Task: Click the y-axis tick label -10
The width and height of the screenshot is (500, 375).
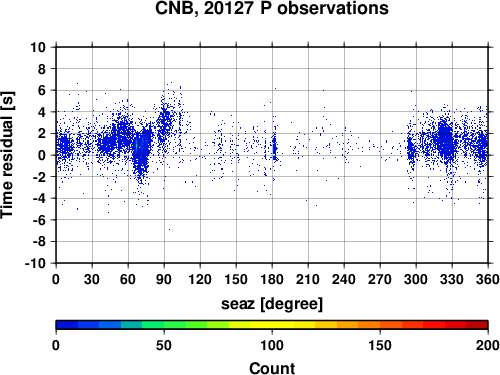Action: (x=35, y=263)
